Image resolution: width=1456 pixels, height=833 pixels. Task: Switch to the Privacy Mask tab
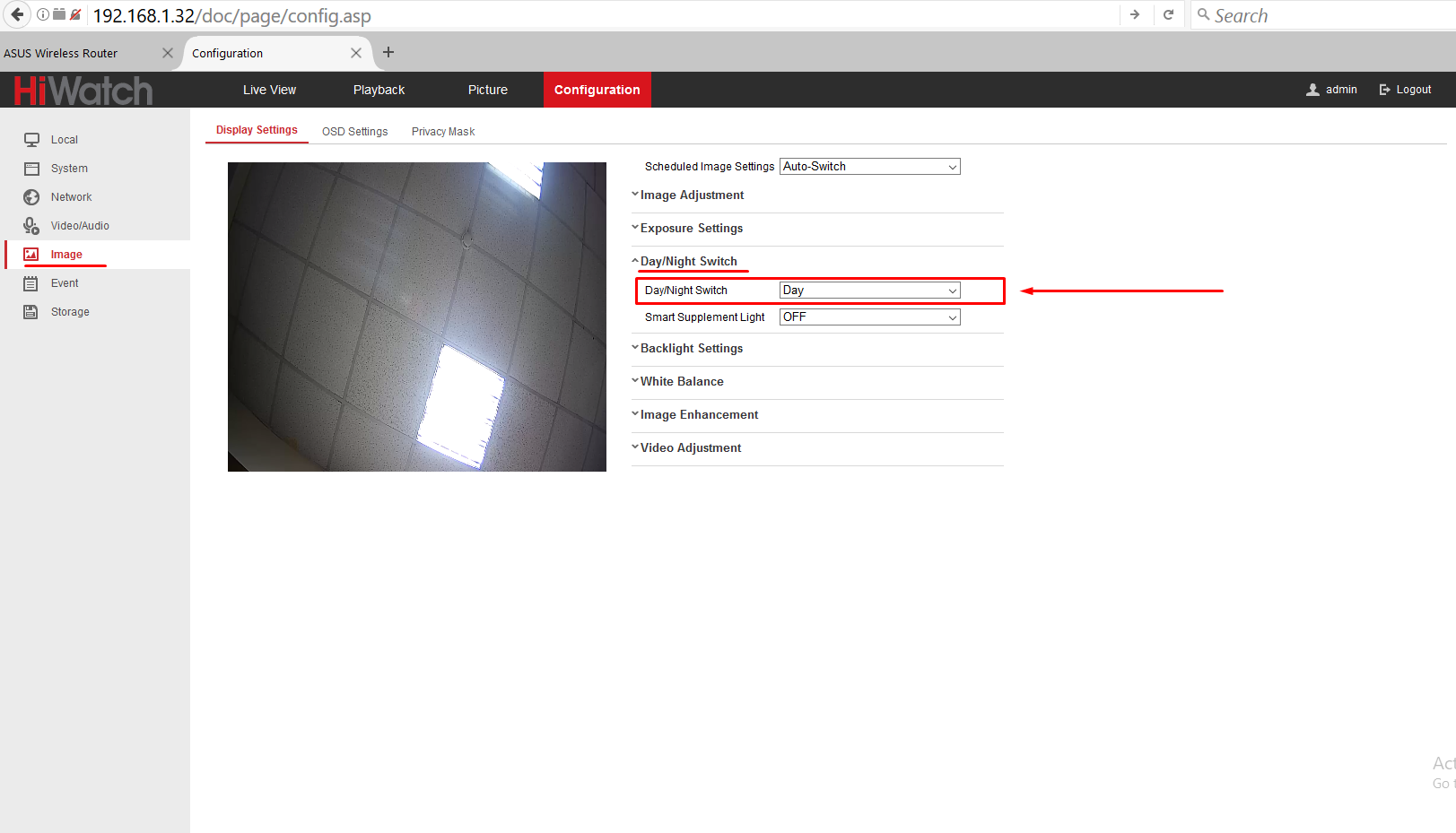coord(443,132)
